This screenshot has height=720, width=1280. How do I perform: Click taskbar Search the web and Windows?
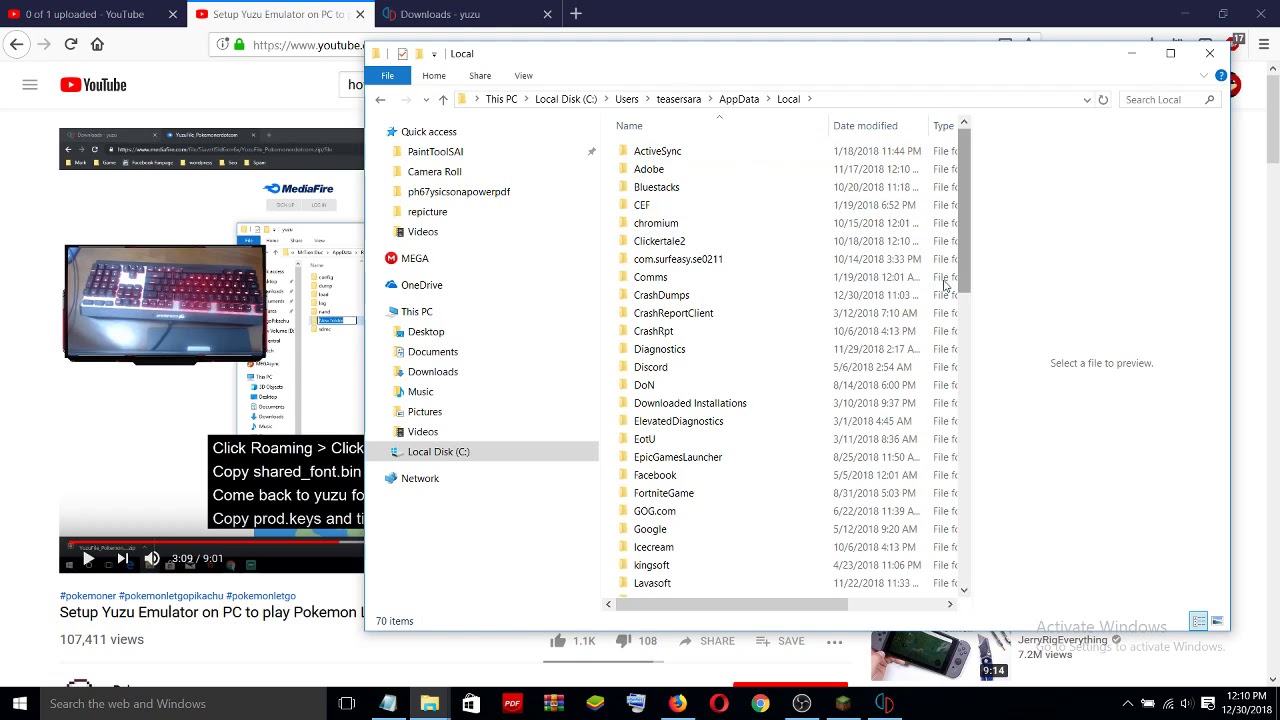(x=181, y=704)
